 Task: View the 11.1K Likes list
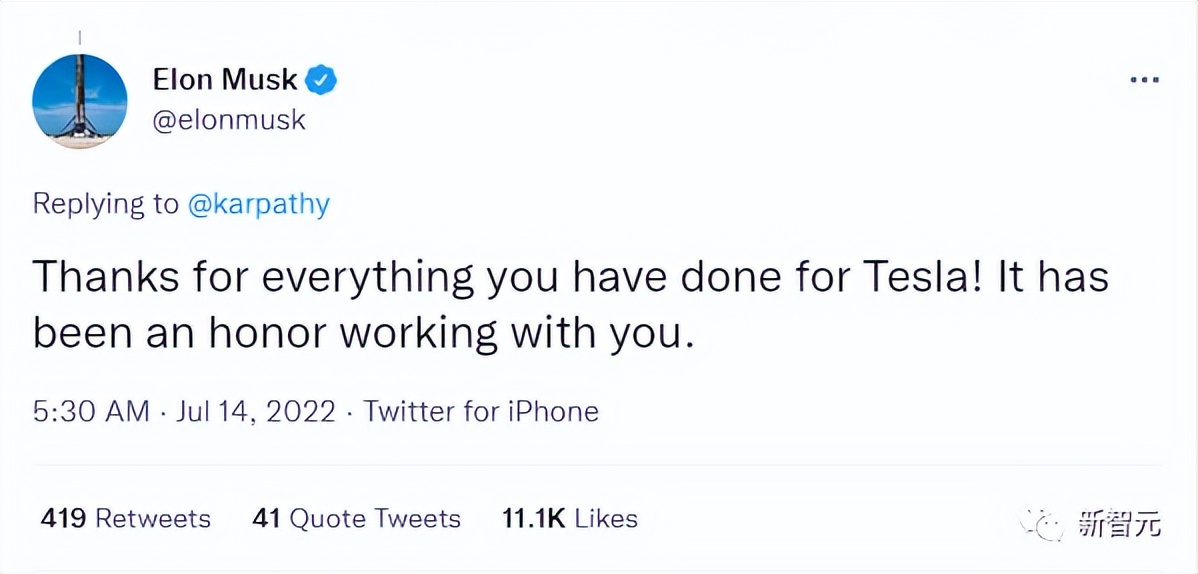(x=570, y=518)
